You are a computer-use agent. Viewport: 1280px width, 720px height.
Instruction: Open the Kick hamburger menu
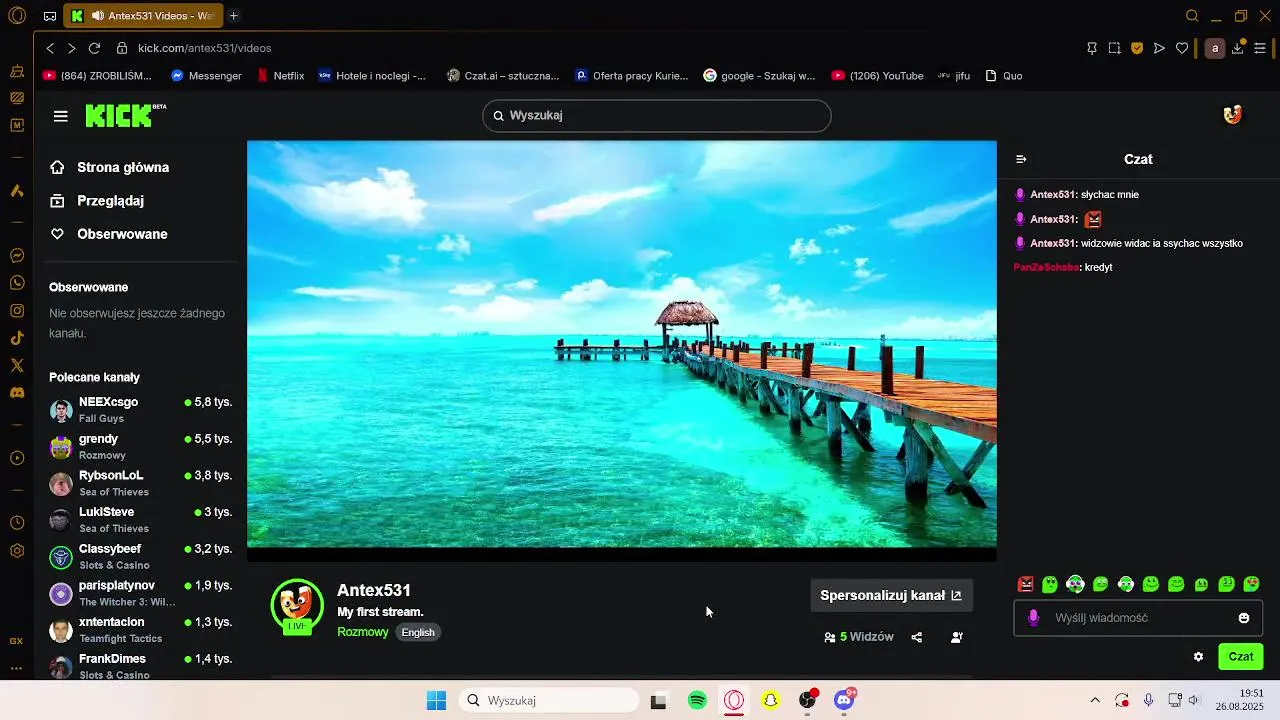point(61,116)
